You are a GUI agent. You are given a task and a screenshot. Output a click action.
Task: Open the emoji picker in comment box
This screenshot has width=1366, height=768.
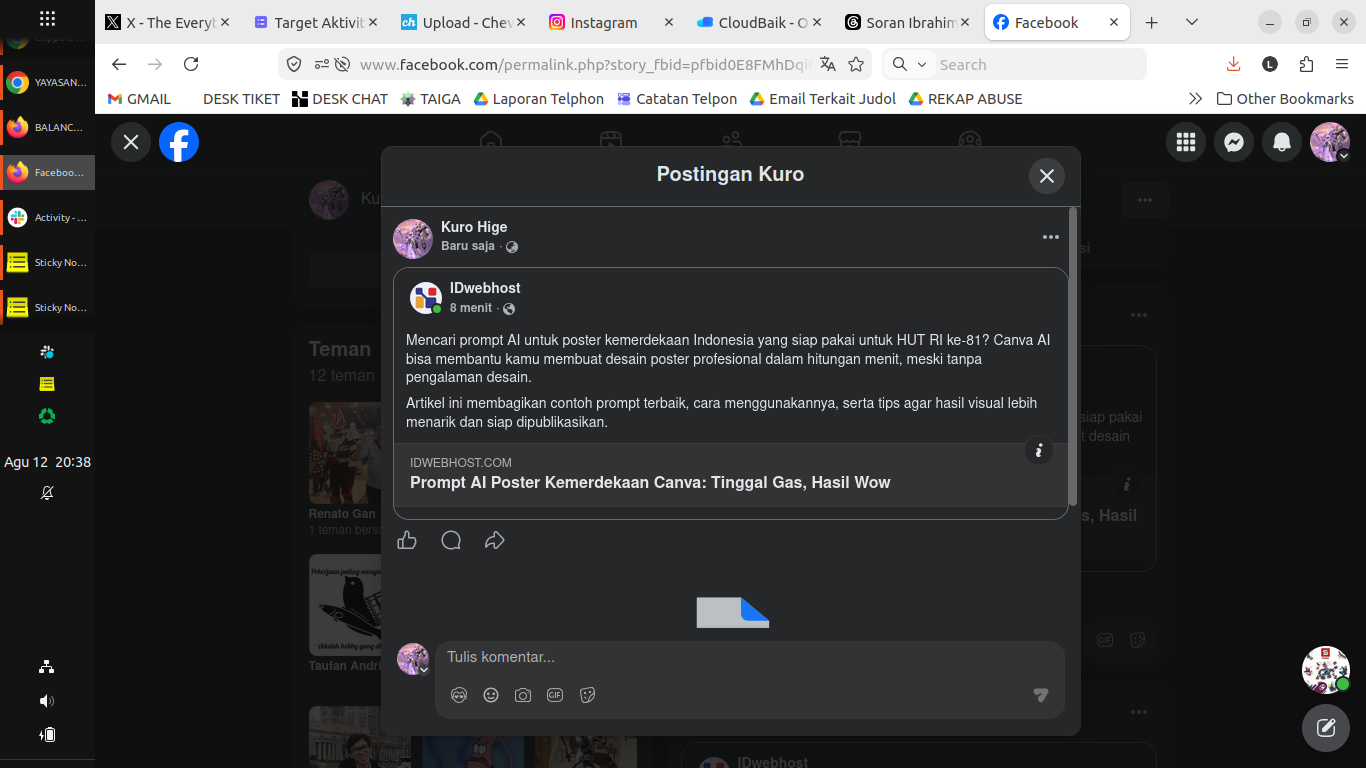(491, 695)
